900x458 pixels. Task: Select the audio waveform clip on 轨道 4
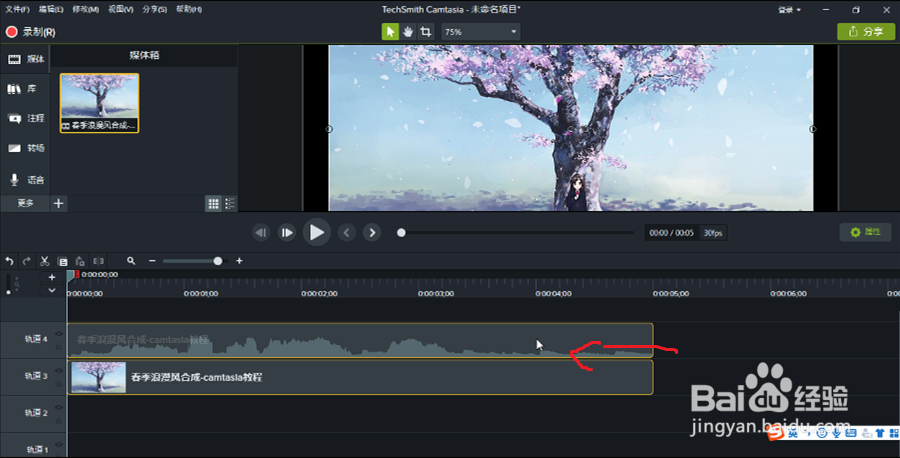click(x=360, y=340)
